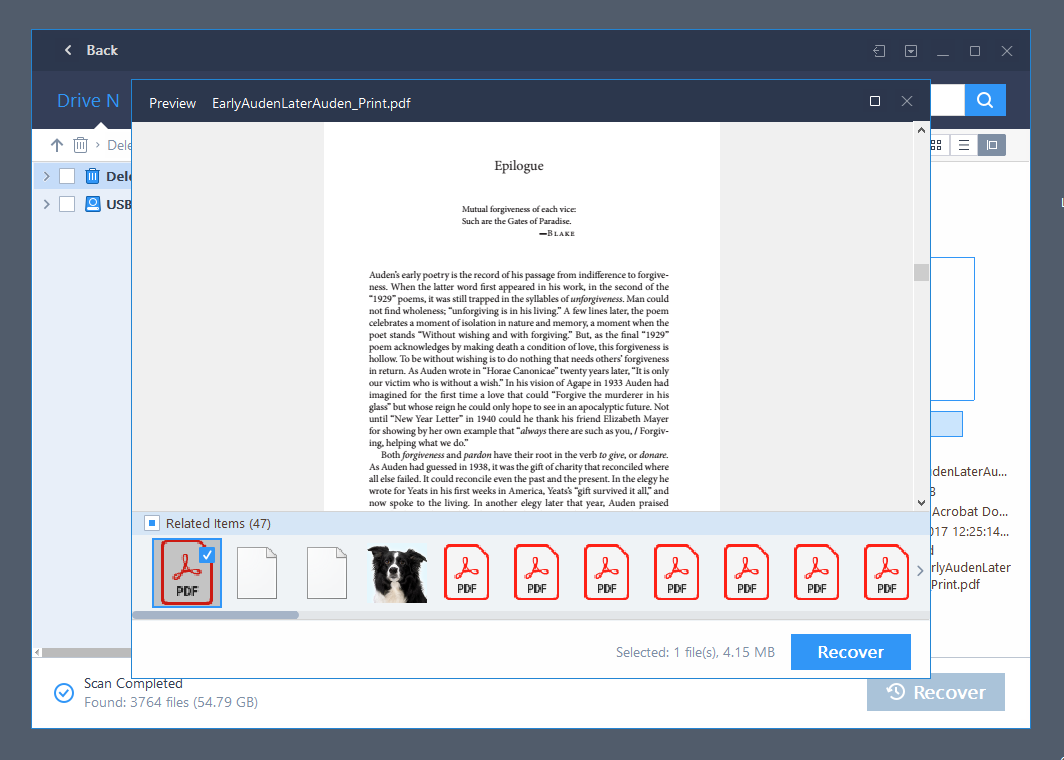
Task: Expand the Deleted files tree node
Action: [45, 176]
